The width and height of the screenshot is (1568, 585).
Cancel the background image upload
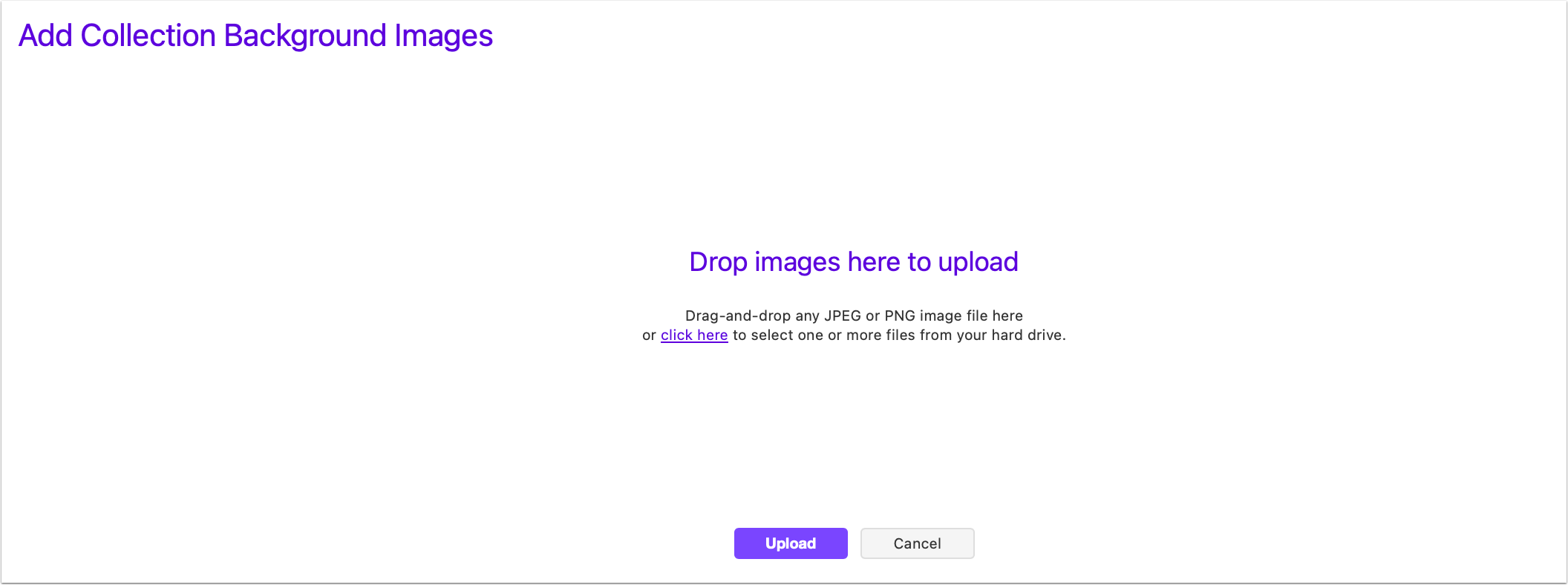click(x=918, y=543)
